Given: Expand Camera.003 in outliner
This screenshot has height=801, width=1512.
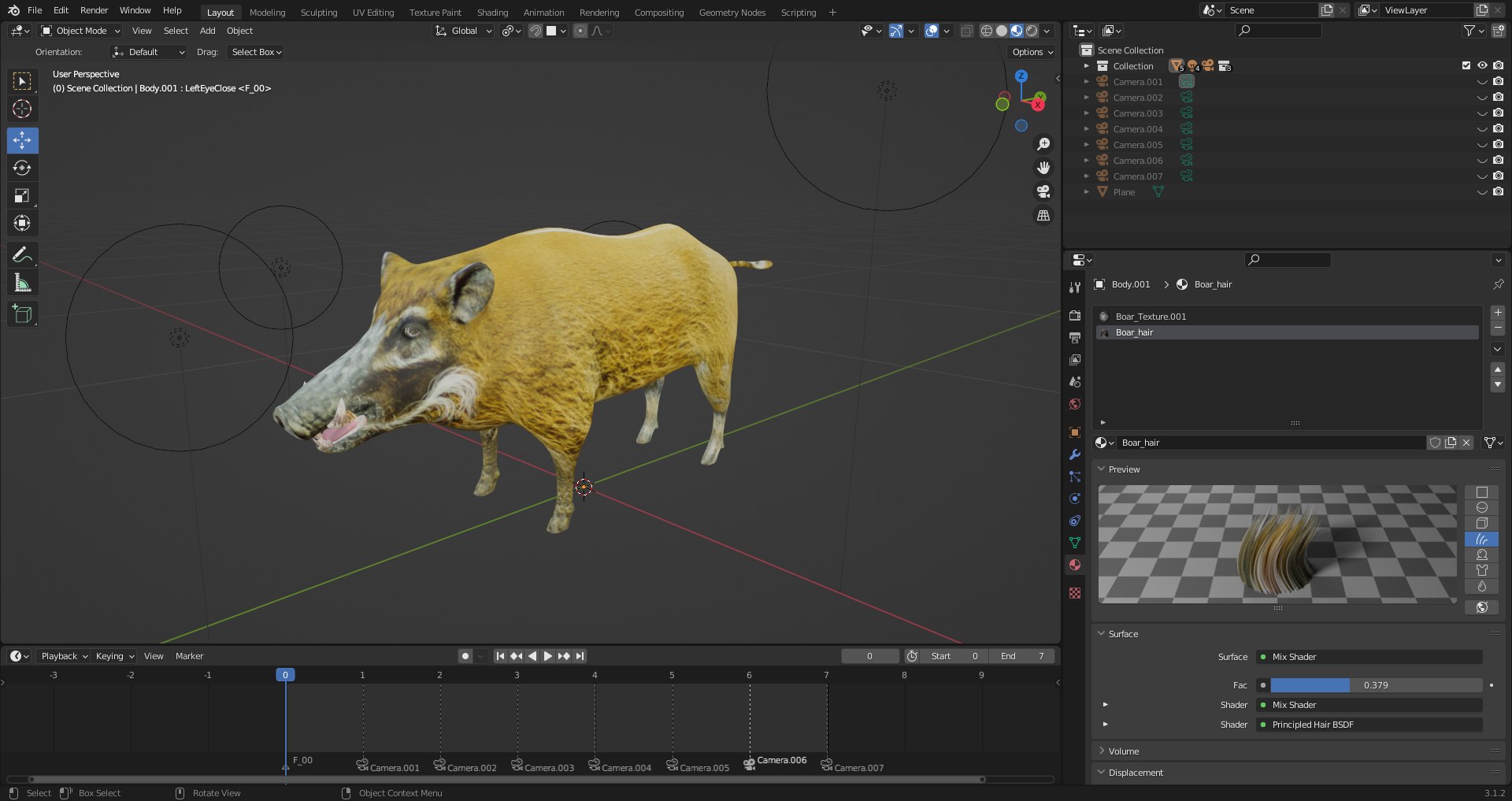Looking at the screenshot, I should [x=1086, y=113].
